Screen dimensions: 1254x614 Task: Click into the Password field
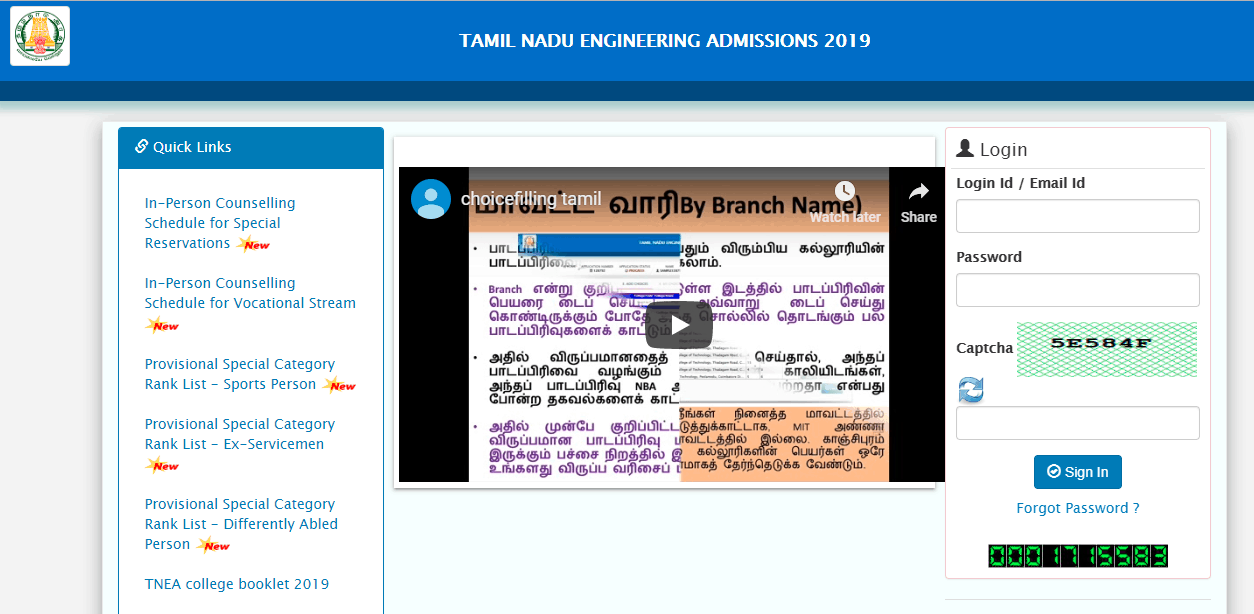pyautogui.click(x=1077, y=290)
